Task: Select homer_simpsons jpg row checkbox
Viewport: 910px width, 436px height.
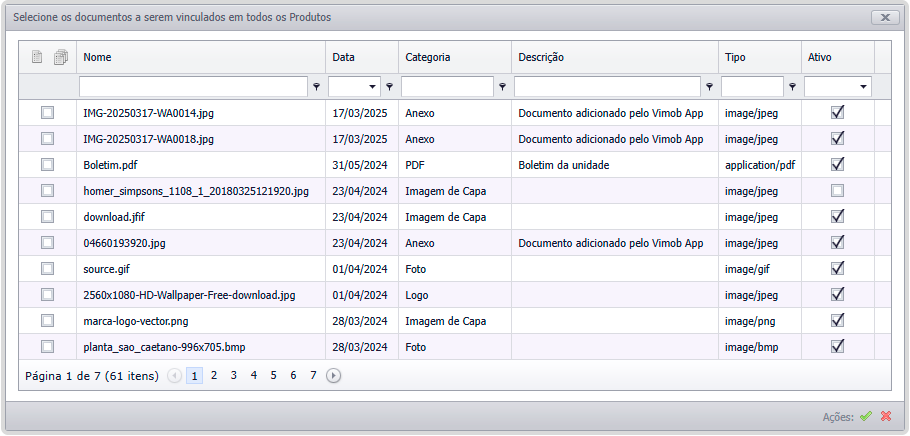Action: pyautogui.click(x=47, y=190)
